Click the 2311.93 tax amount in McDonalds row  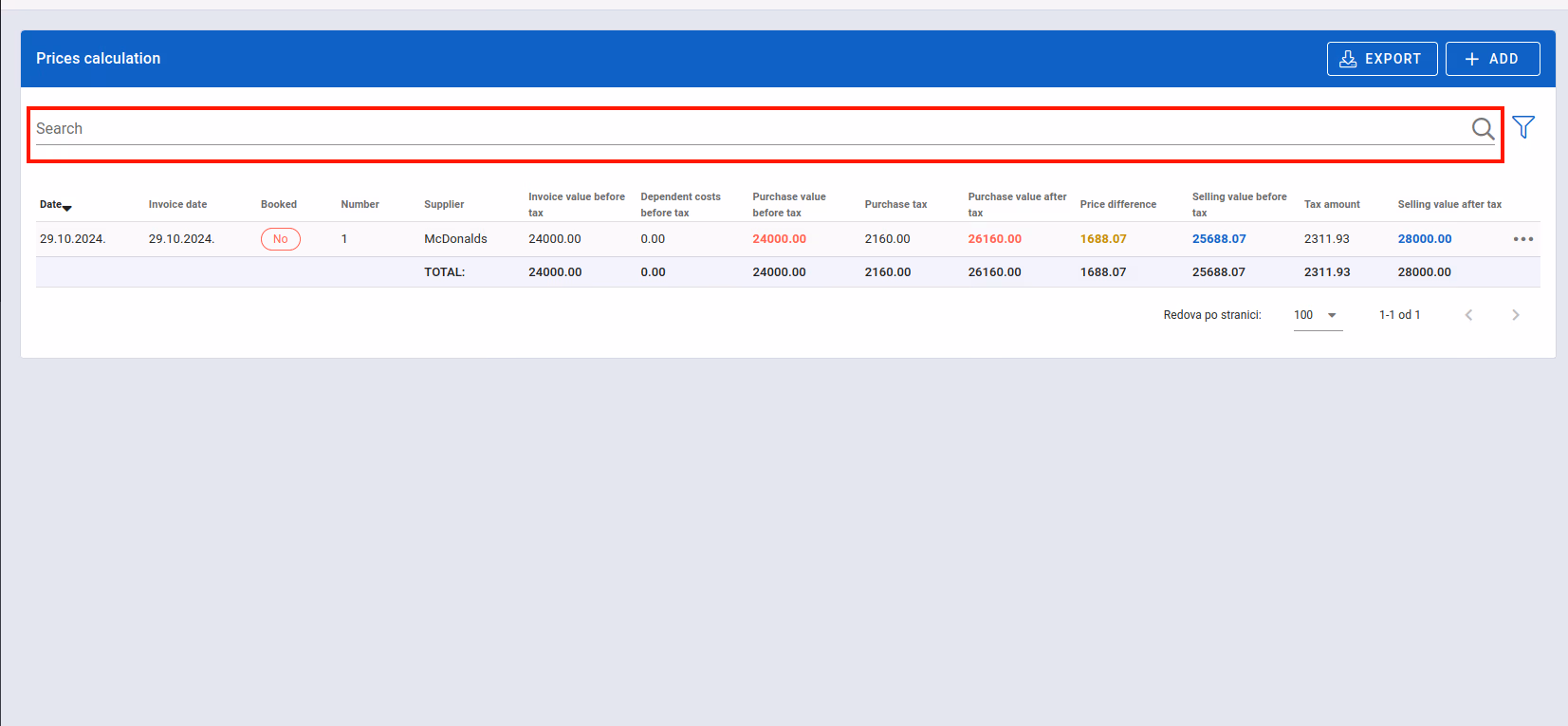(1327, 239)
